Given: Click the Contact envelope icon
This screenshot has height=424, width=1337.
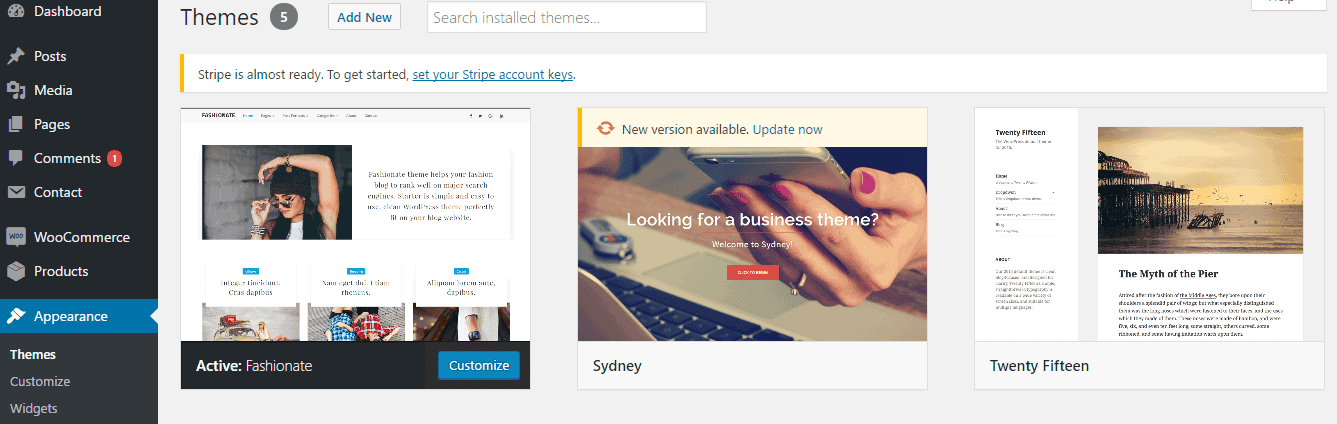Looking at the screenshot, I should pyautogui.click(x=16, y=192).
